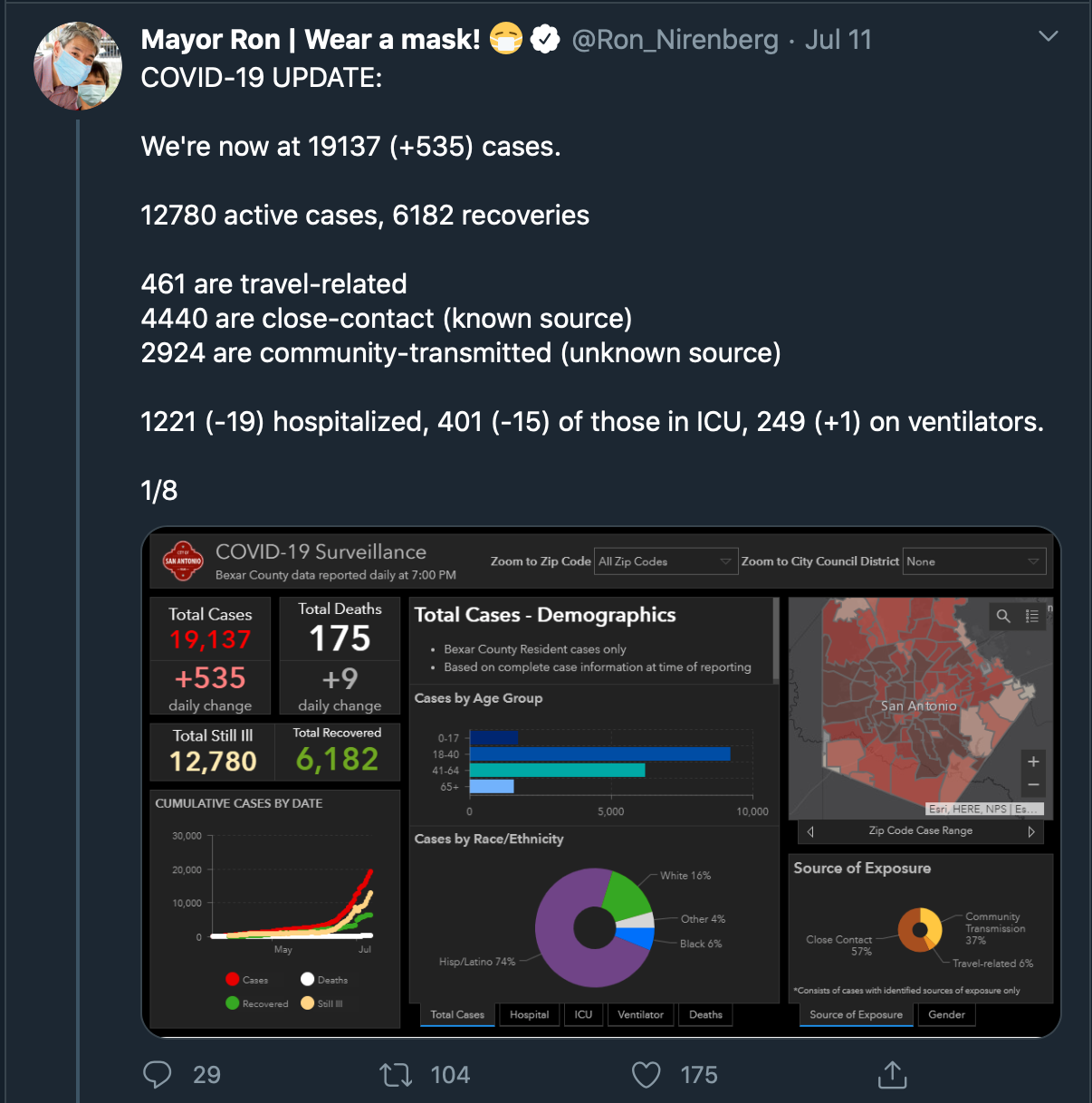
Task: Switch to the Hospital tab
Action: tap(529, 1014)
